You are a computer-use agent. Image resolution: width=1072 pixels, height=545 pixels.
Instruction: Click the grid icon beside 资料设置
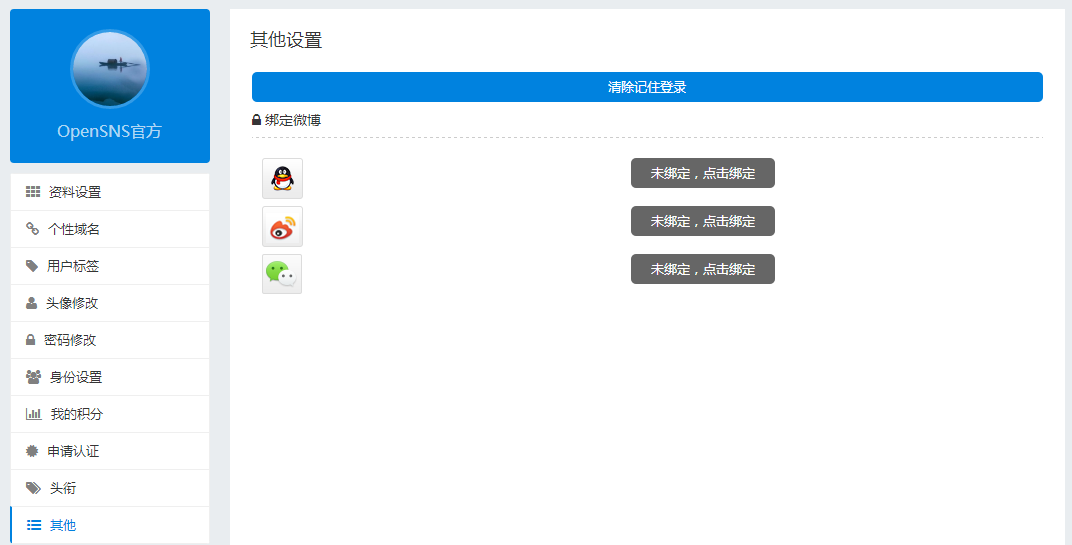(x=33, y=191)
